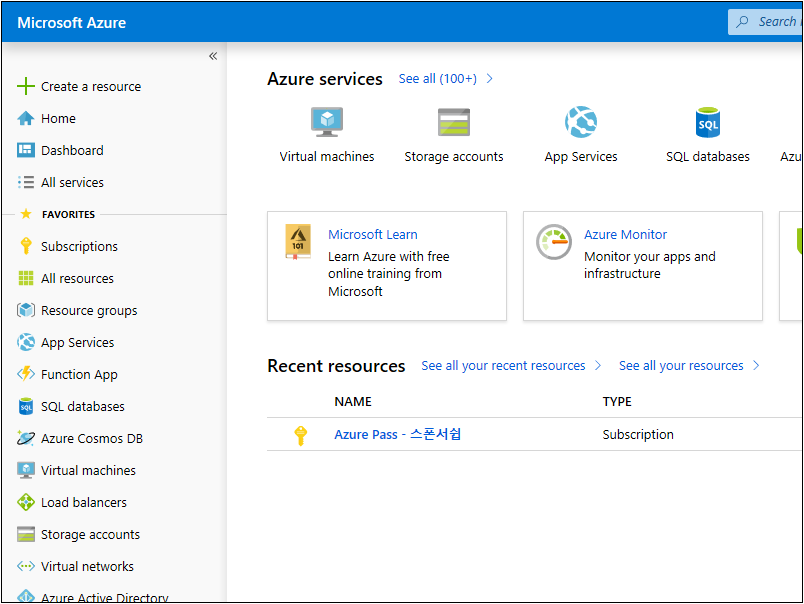The image size is (804, 604).
Task: Click Azure Active Directory label in sidebar
Action: (105, 597)
